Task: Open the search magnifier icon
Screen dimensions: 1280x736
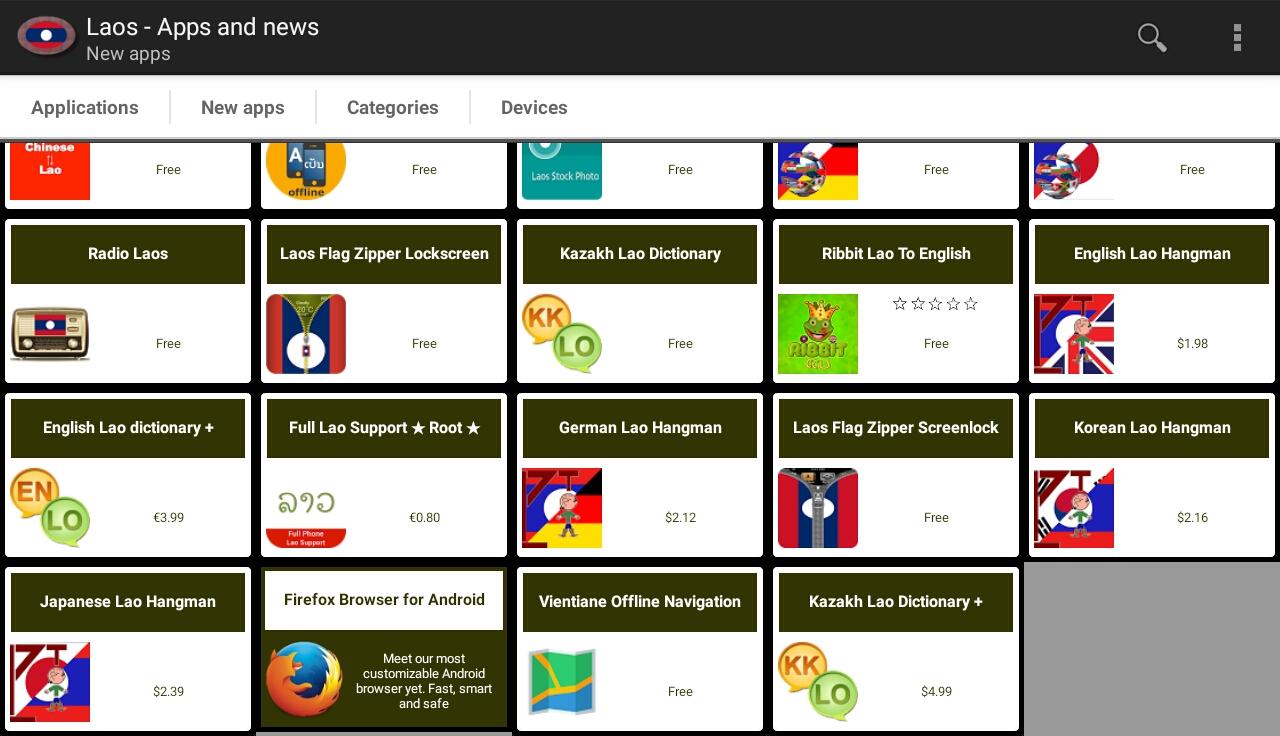Action: pos(1152,38)
